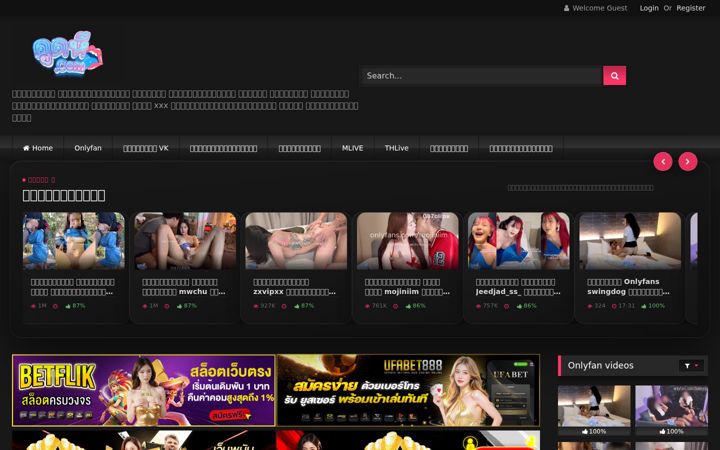720x450 pixels.
Task: Open the Onlyfan menu item
Action: click(88, 148)
